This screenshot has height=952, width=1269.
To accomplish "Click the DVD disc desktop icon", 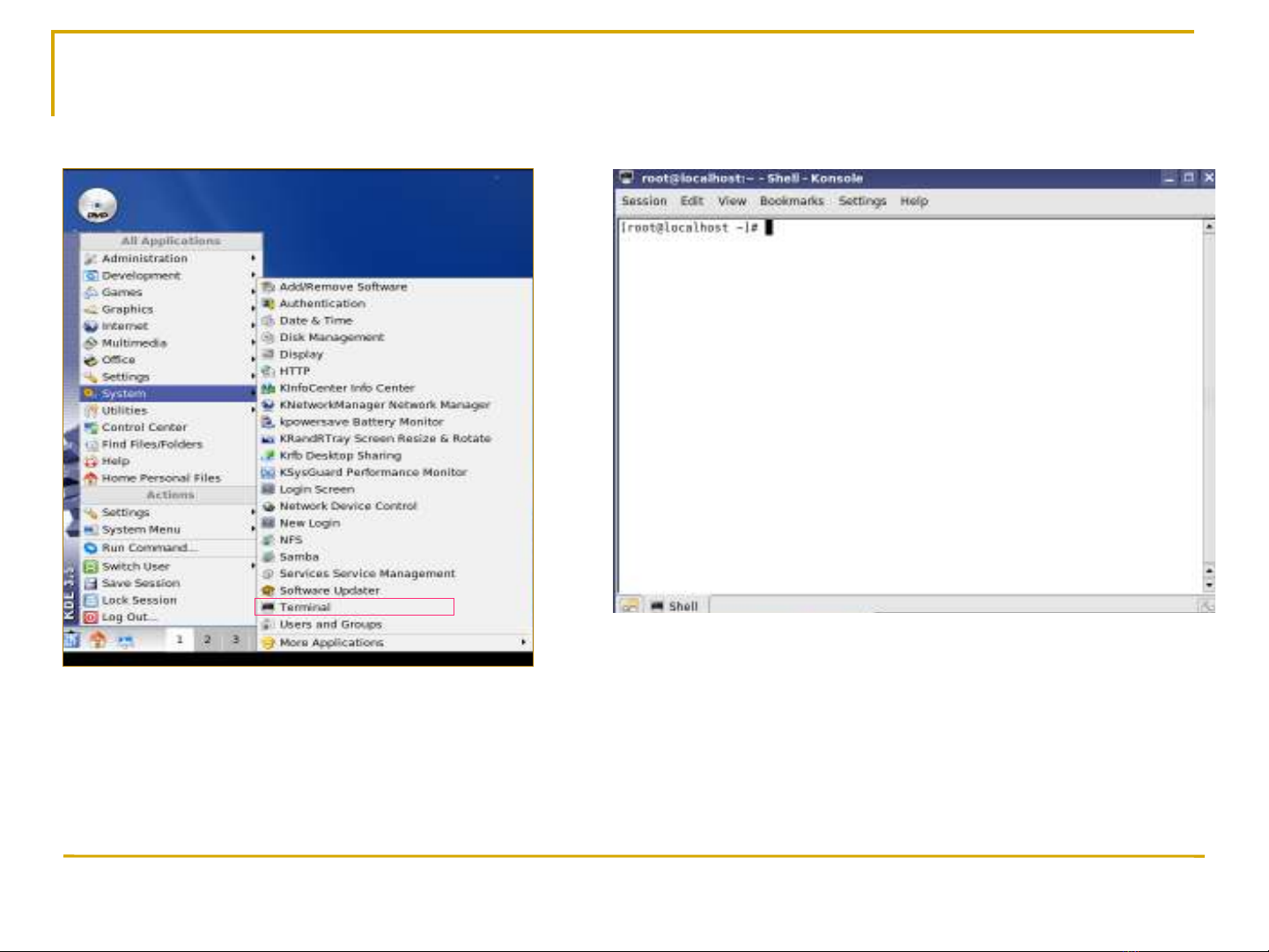I will tap(97, 207).
